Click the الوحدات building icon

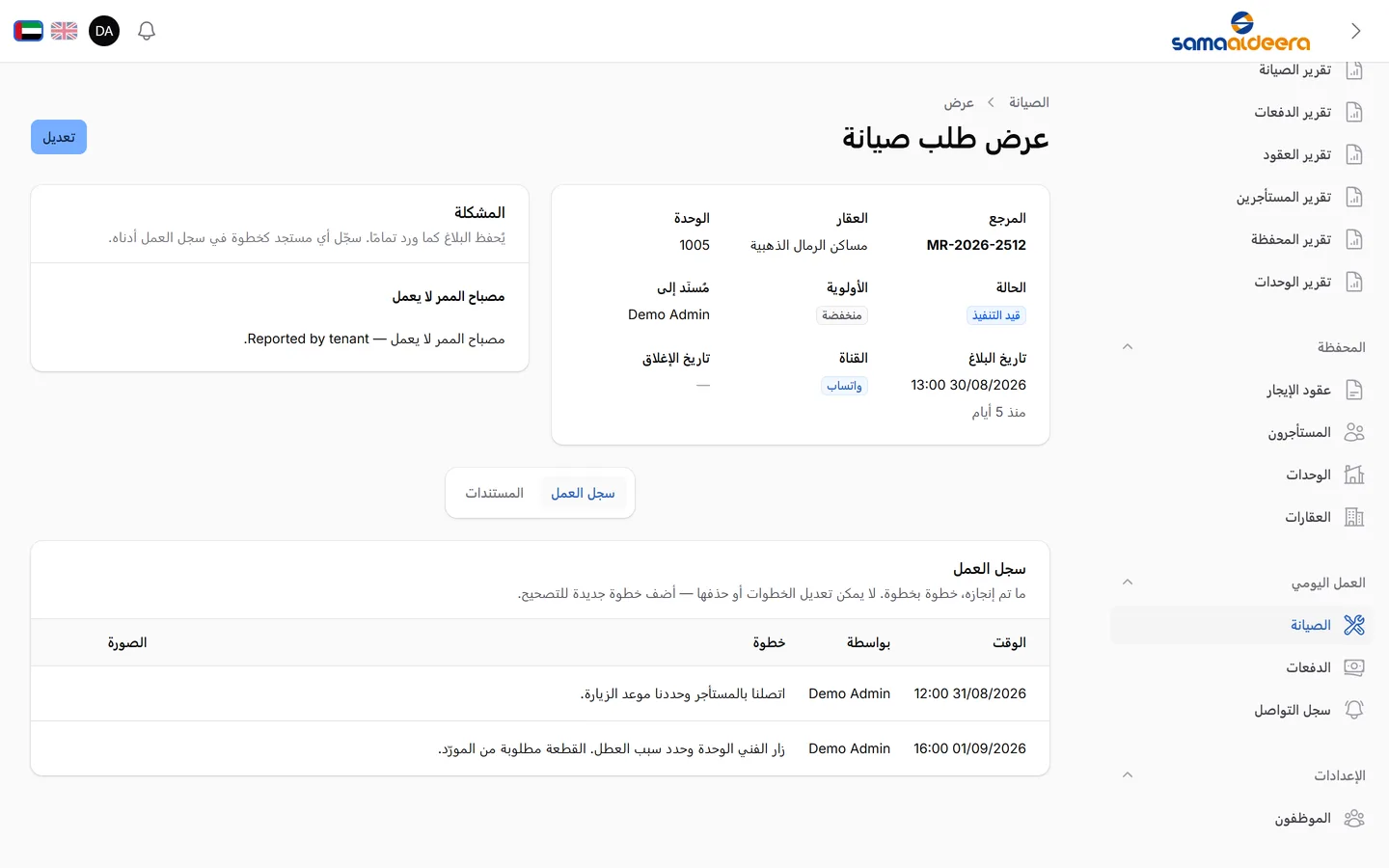(x=1354, y=475)
